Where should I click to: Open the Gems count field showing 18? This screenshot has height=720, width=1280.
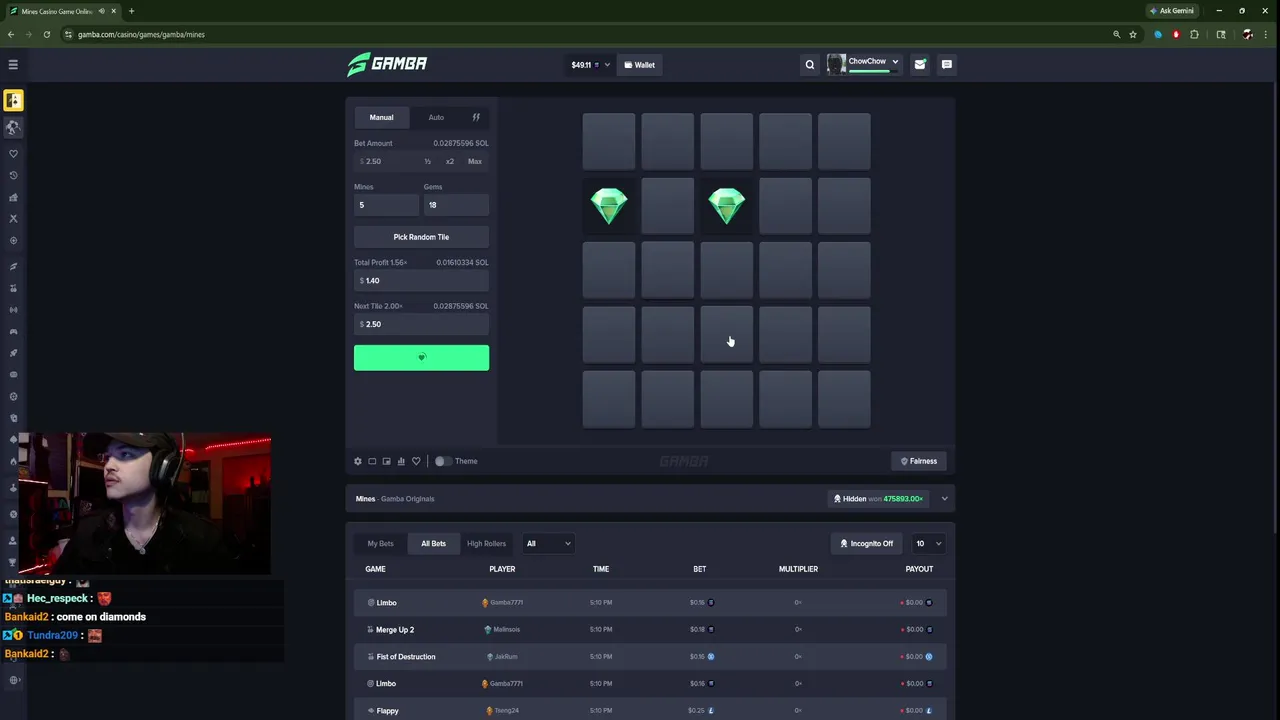click(x=456, y=205)
